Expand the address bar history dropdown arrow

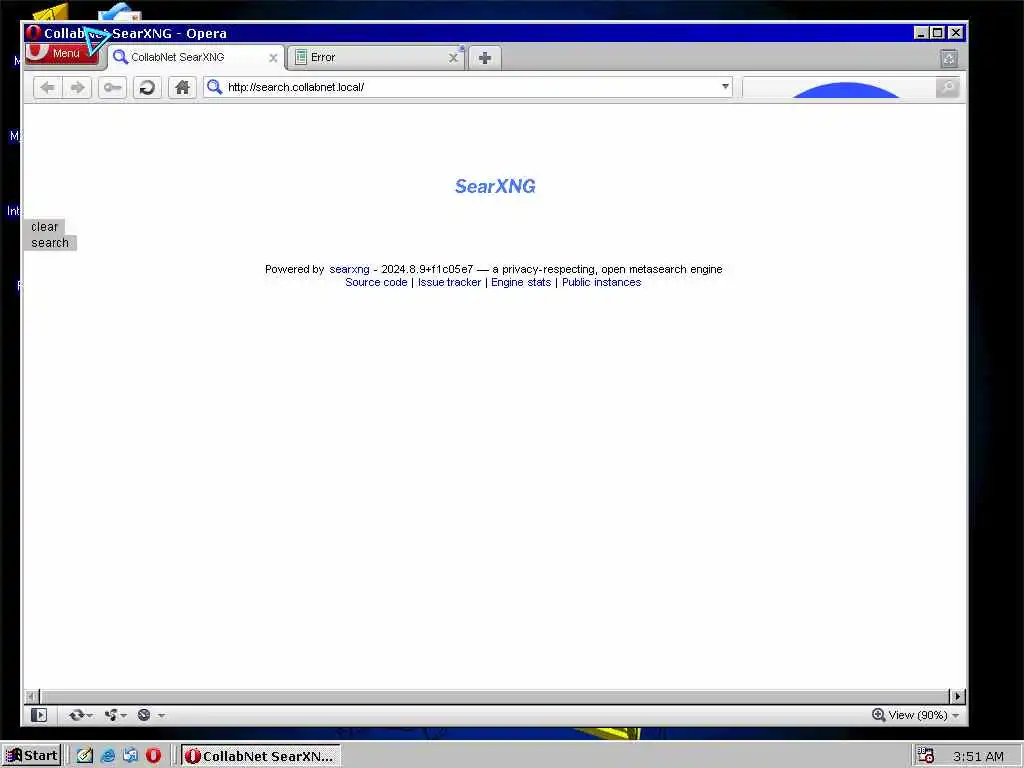[x=725, y=86]
